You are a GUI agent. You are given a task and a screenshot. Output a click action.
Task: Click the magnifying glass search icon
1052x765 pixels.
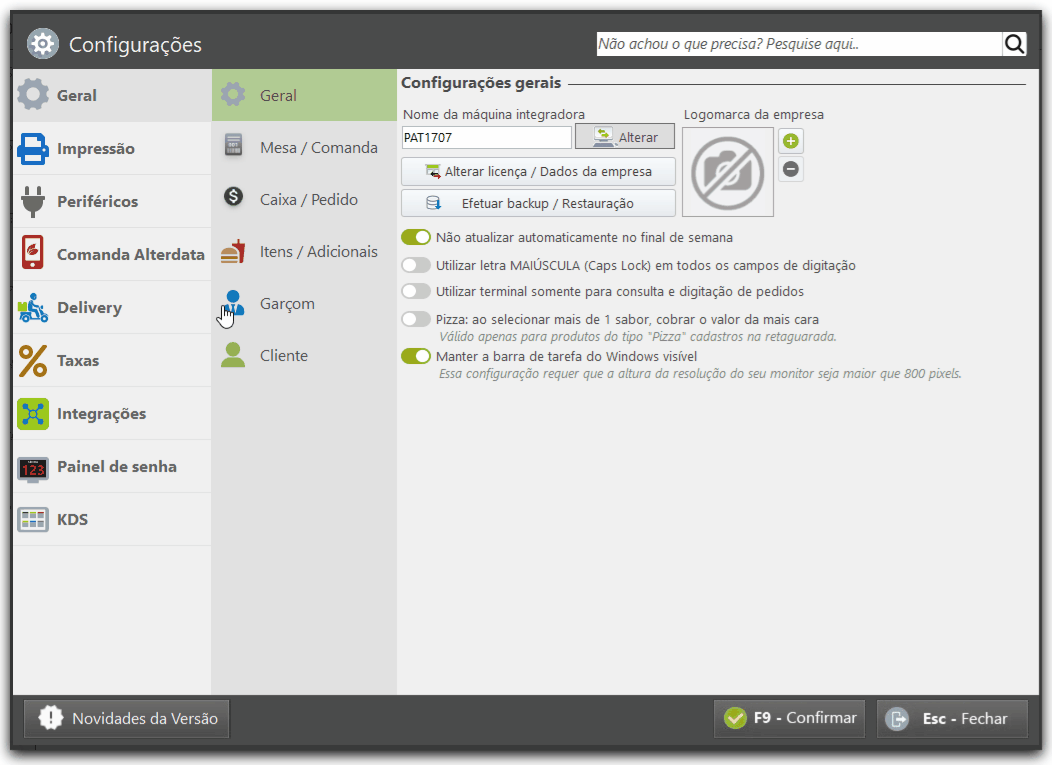click(x=1014, y=44)
